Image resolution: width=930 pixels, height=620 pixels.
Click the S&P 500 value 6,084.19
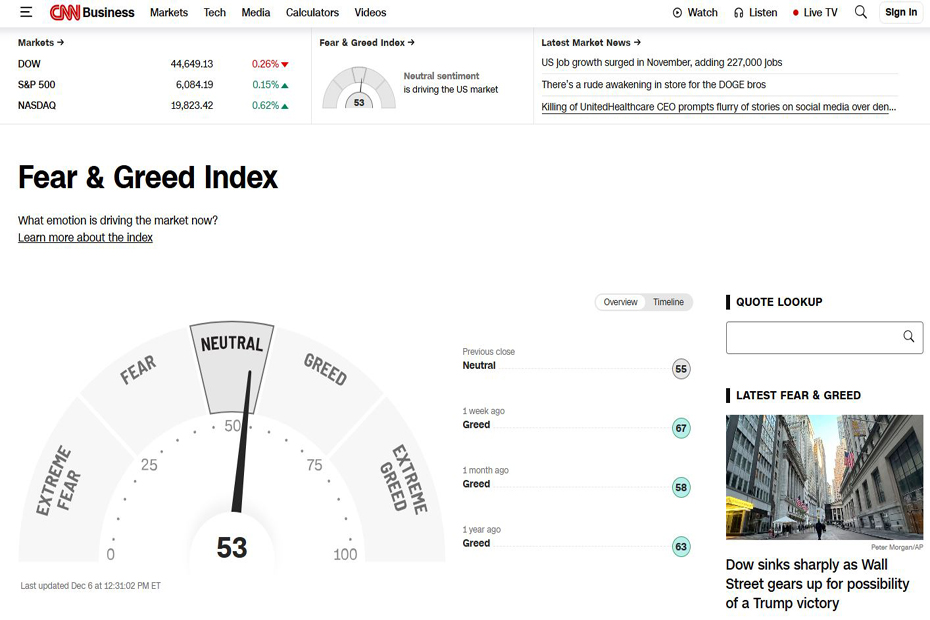194,85
